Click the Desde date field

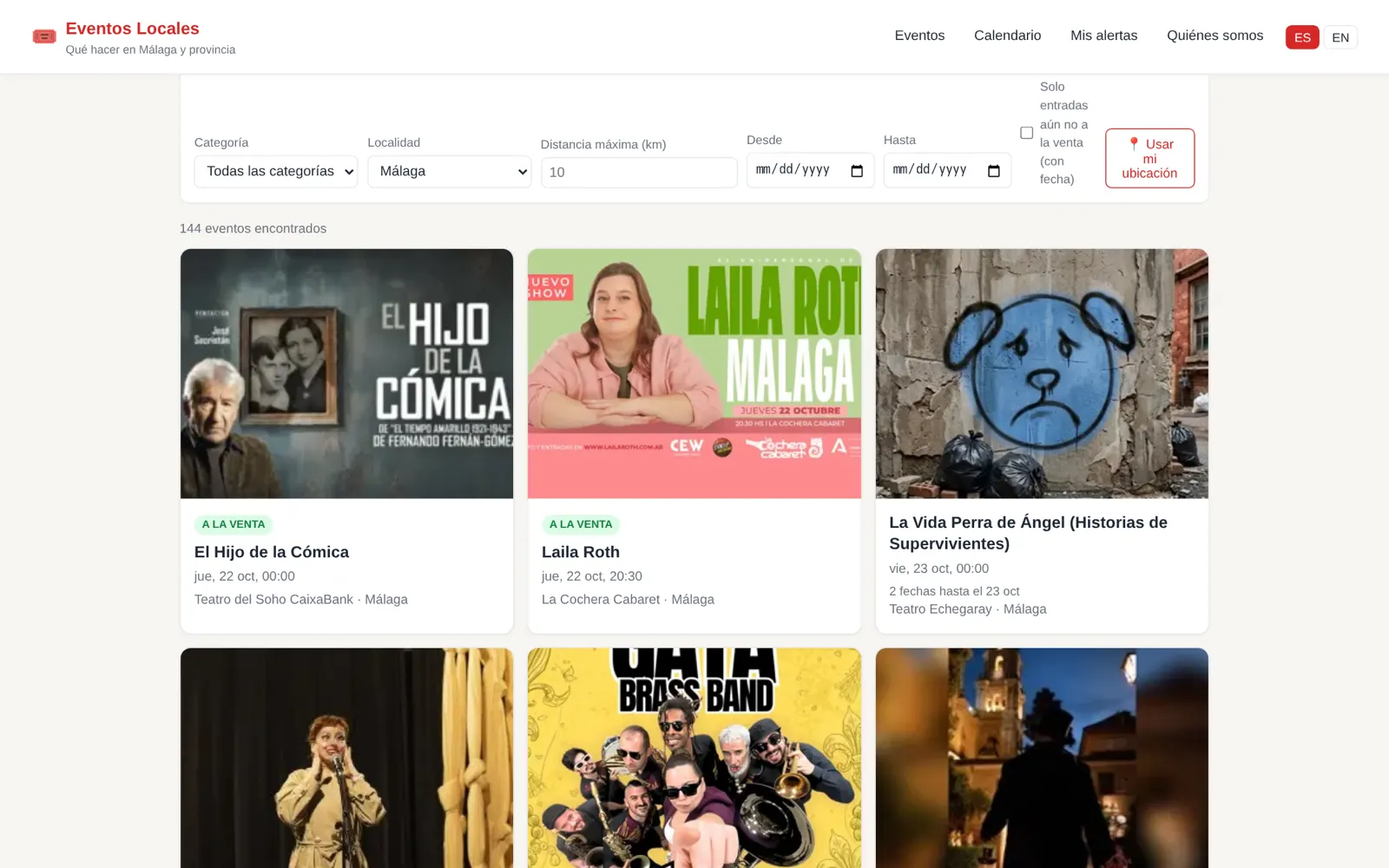tap(810, 170)
